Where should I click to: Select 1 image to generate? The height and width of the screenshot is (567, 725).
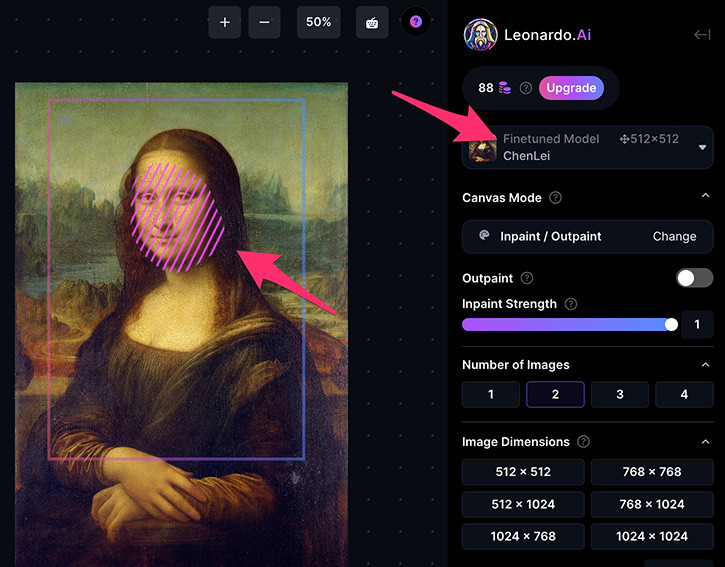(491, 394)
